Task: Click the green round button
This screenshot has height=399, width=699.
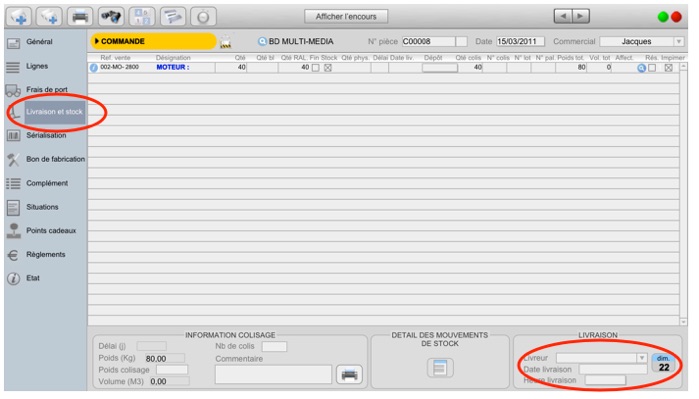Action: (663, 17)
